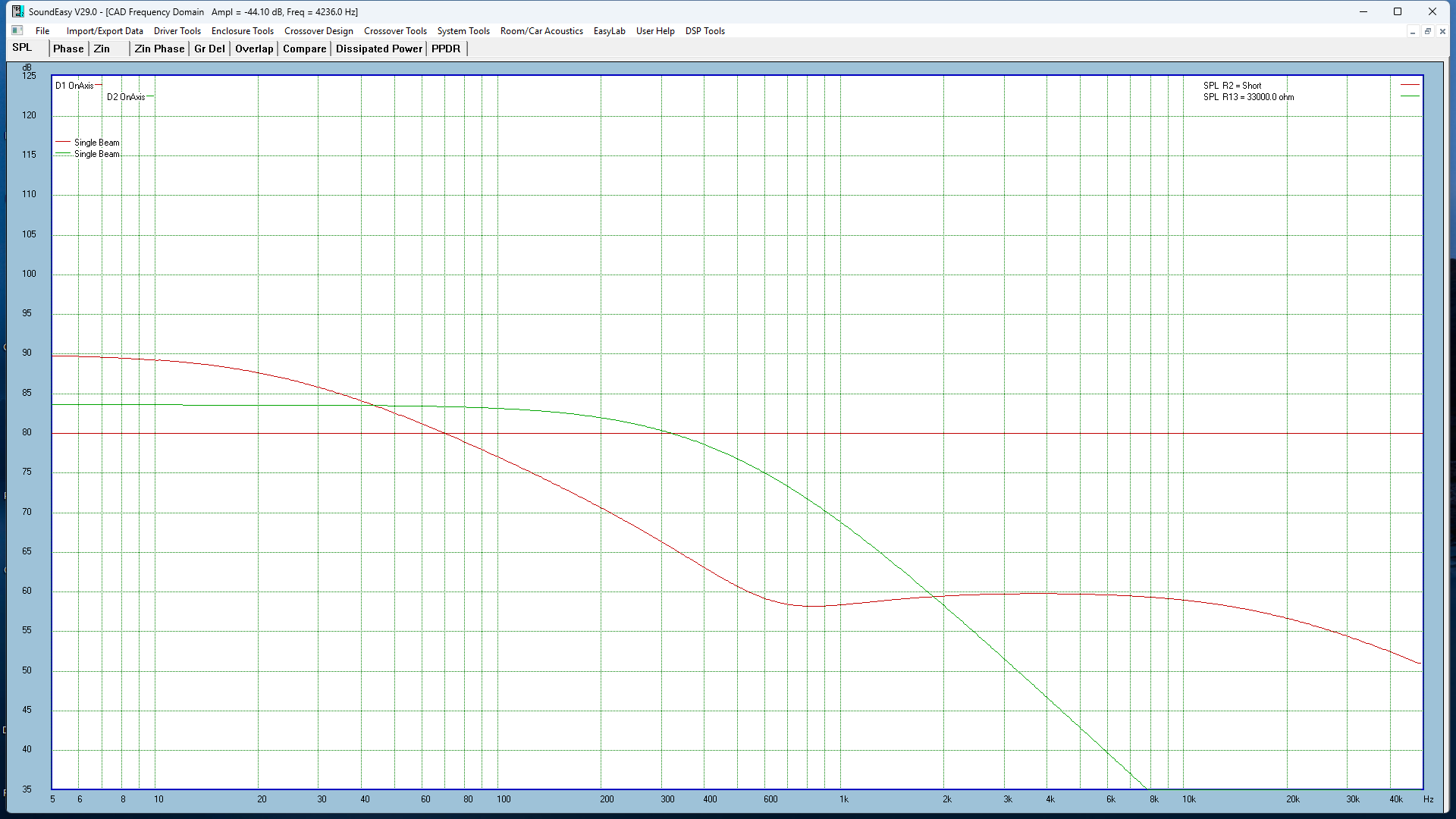
Task: Switch to the Zin Phase tab
Action: (159, 49)
